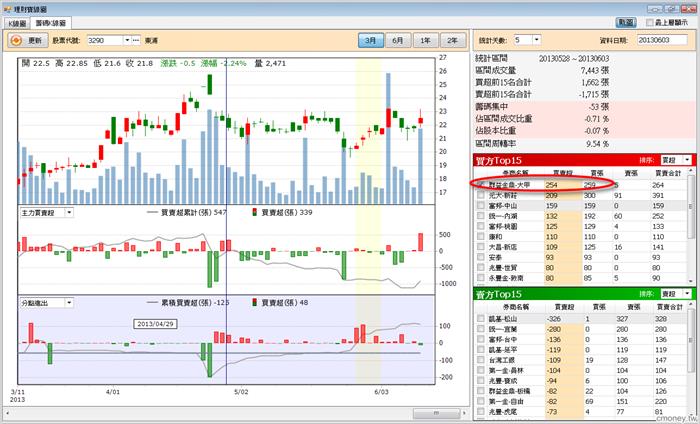The width and height of the screenshot is (700, 424).
Task: Click the chart horizontal scrollbar thumb
Action: (436, 413)
